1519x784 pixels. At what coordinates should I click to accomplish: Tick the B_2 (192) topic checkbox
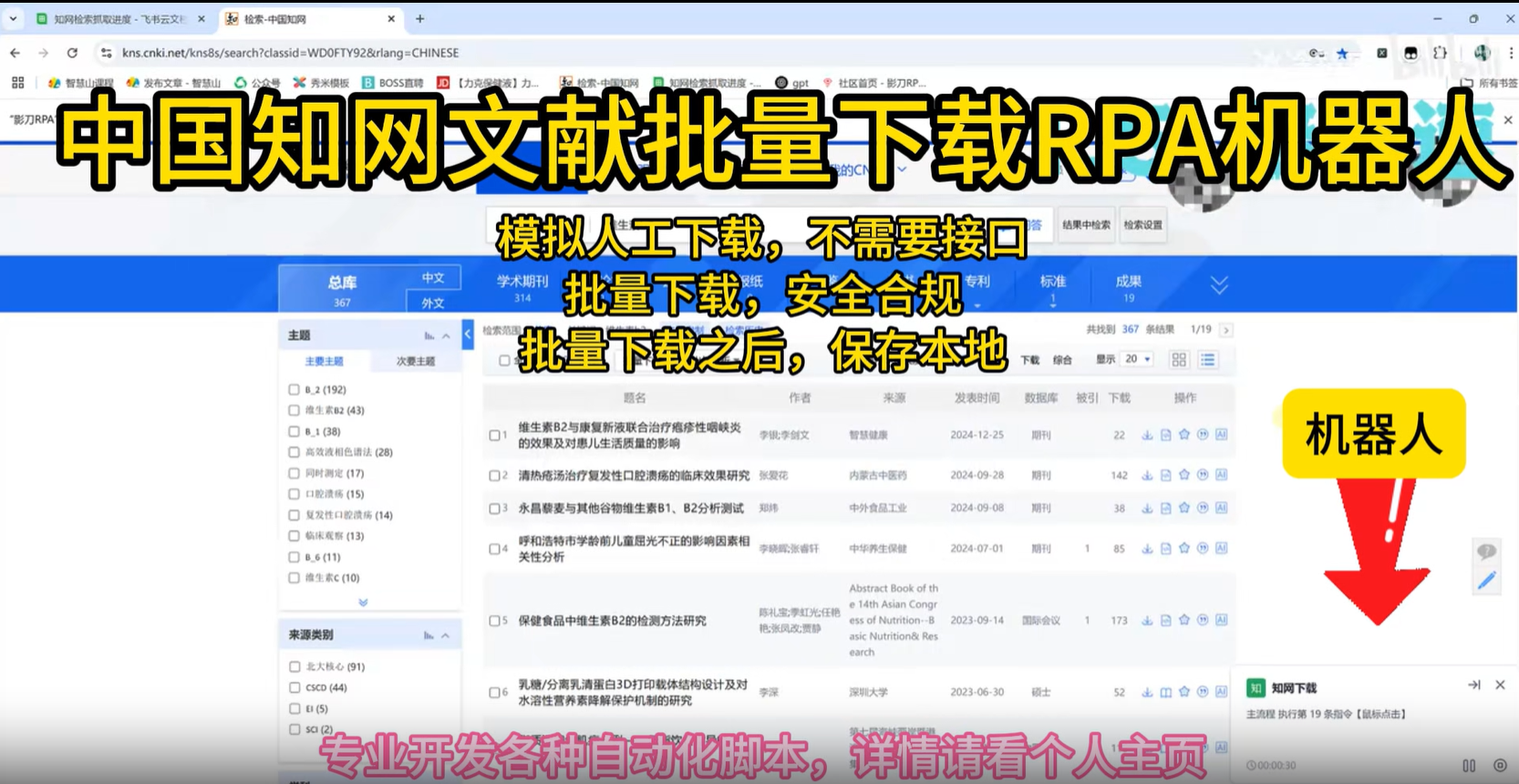[x=294, y=389]
